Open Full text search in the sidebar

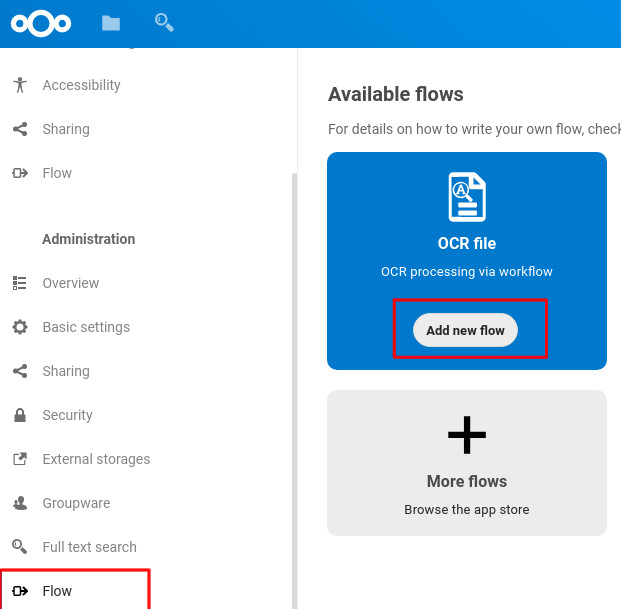click(x=89, y=547)
